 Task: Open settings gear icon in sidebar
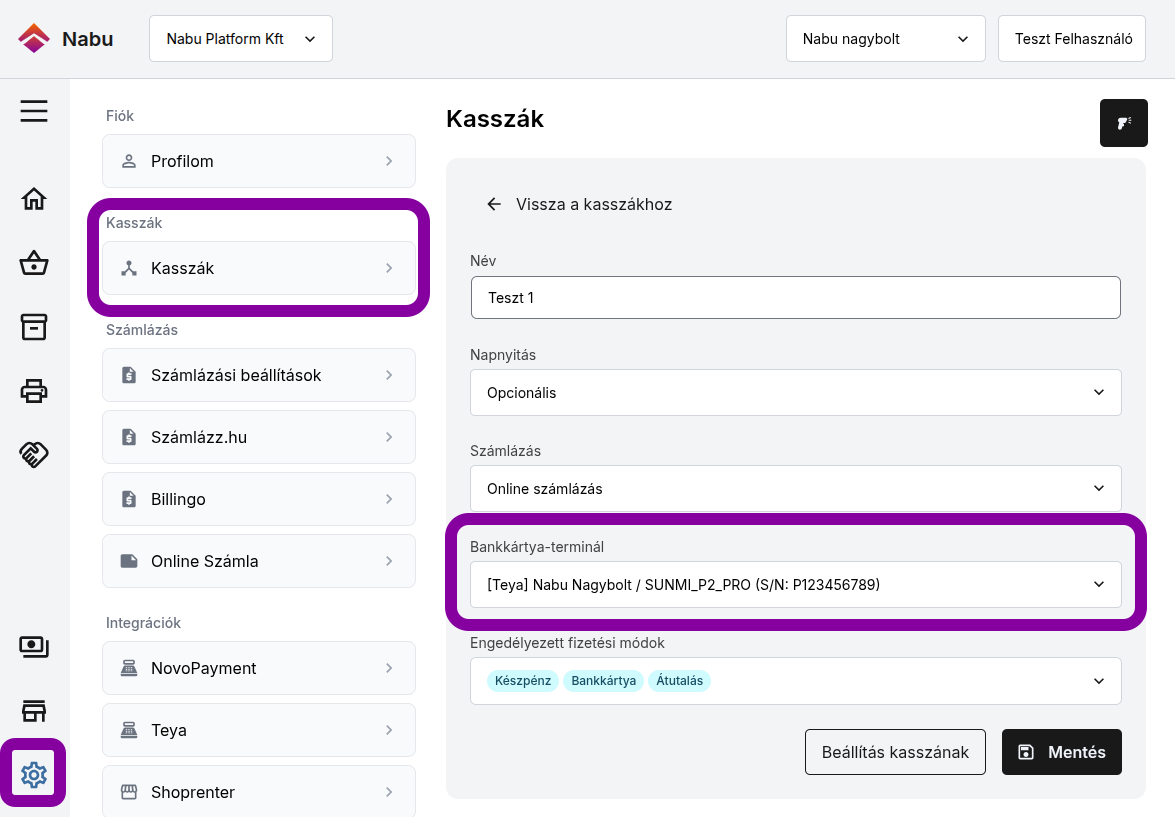pos(34,774)
